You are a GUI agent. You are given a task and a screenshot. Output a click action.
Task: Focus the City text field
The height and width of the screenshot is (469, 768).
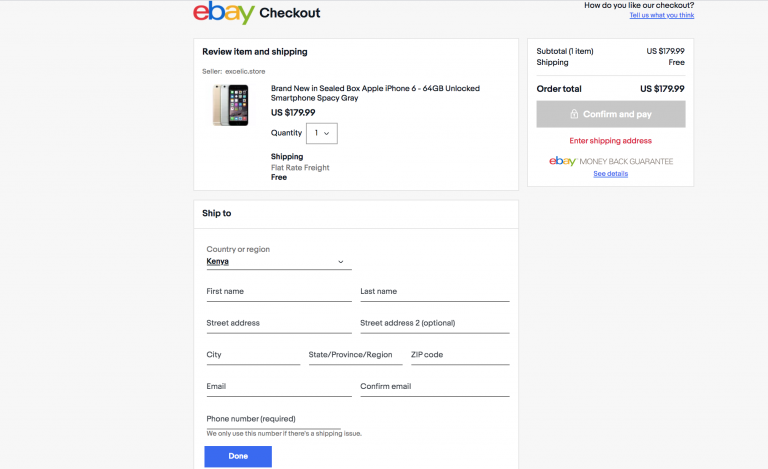(253, 356)
